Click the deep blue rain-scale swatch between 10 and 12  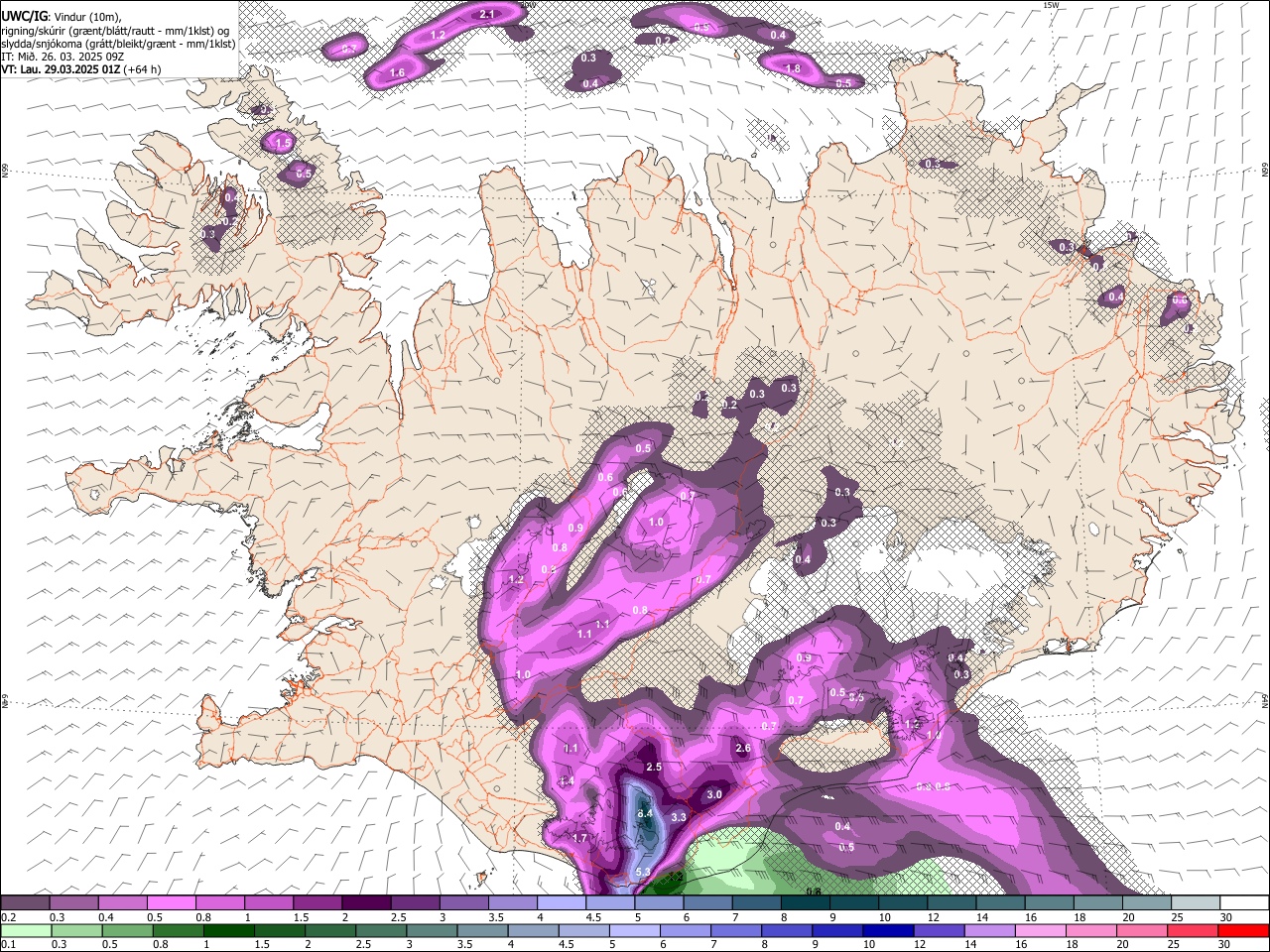pyautogui.click(x=886, y=931)
